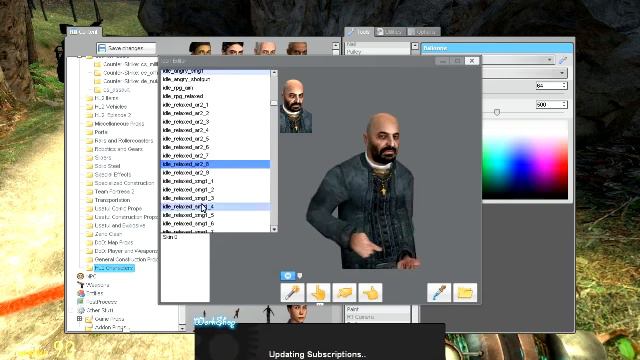Click the slider knob below the 500 field

click(x=497, y=112)
